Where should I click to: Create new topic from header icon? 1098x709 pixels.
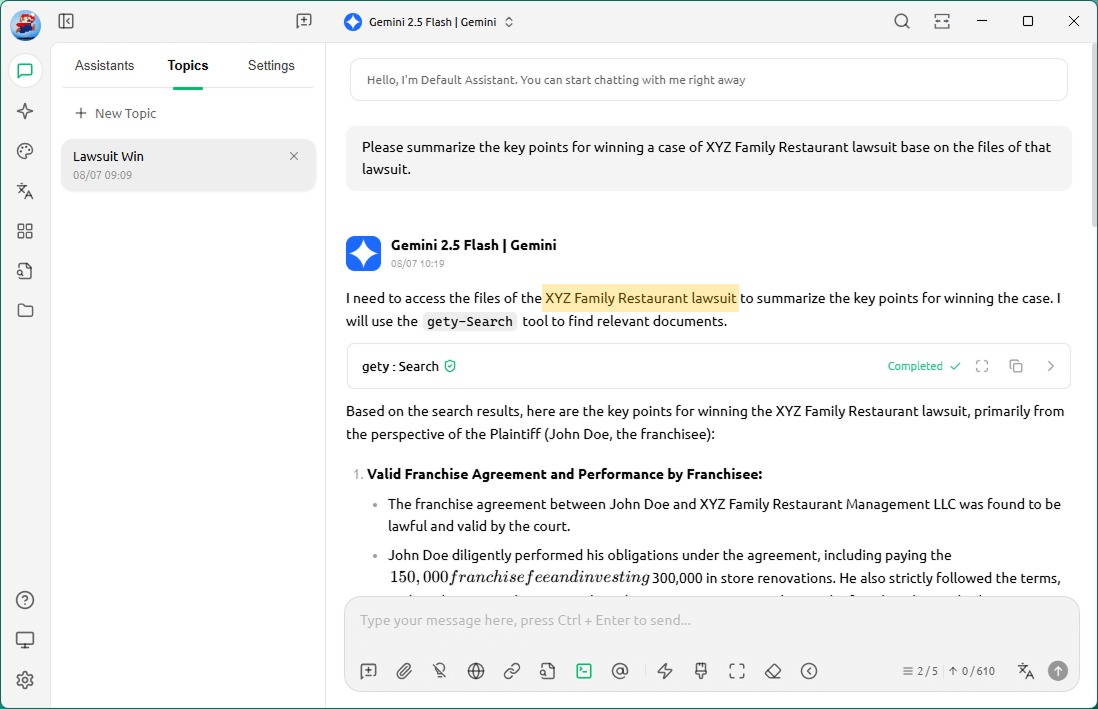pos(304,21)
